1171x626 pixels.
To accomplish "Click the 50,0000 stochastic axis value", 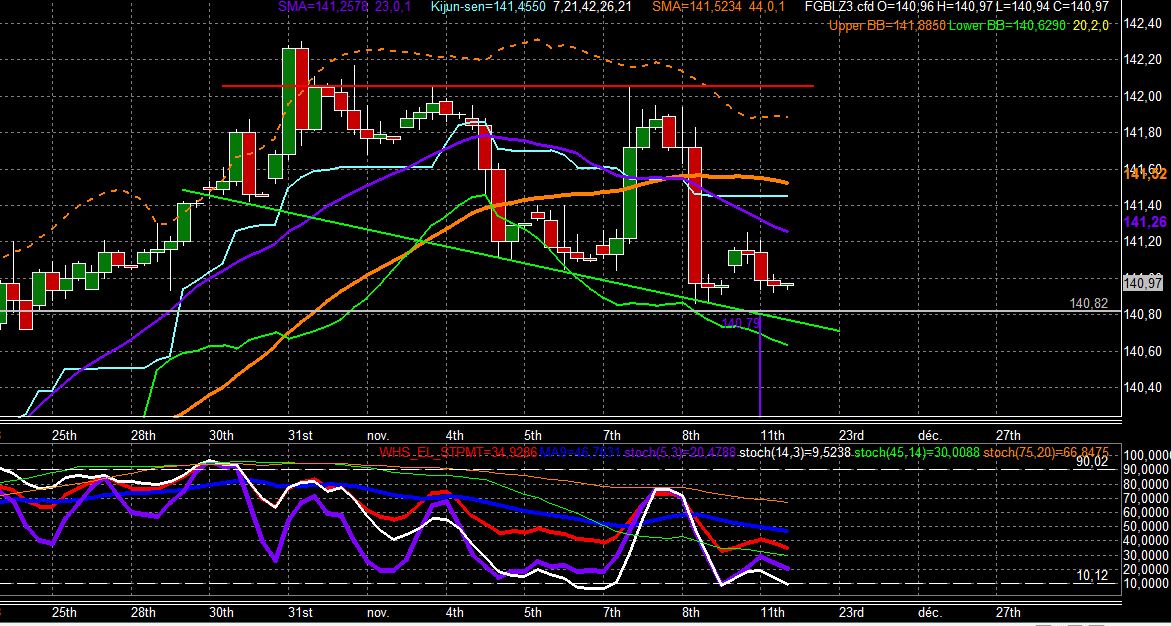I will pos(1144,527).
